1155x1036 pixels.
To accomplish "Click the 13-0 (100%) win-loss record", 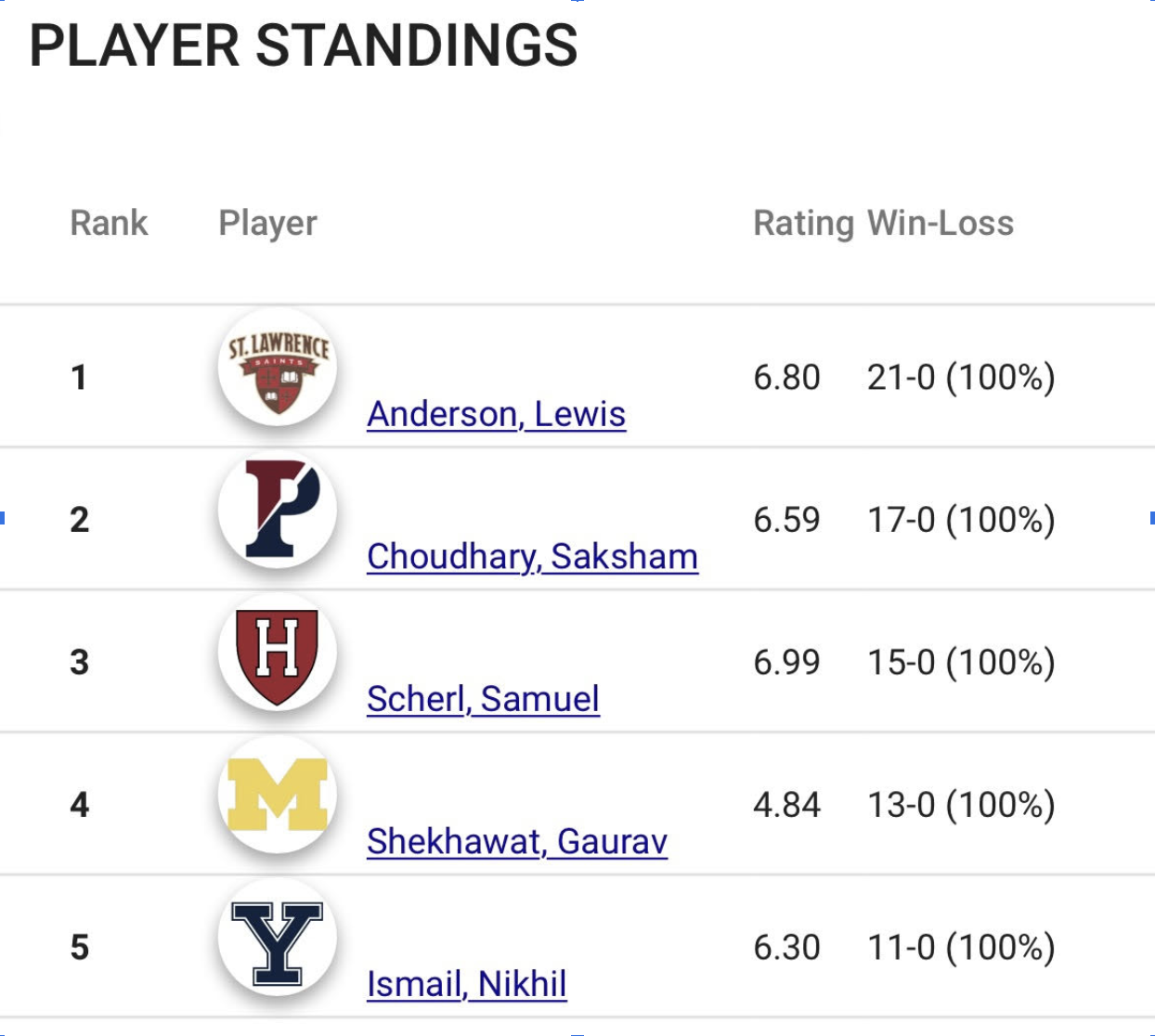I will [x=961, y=804].
